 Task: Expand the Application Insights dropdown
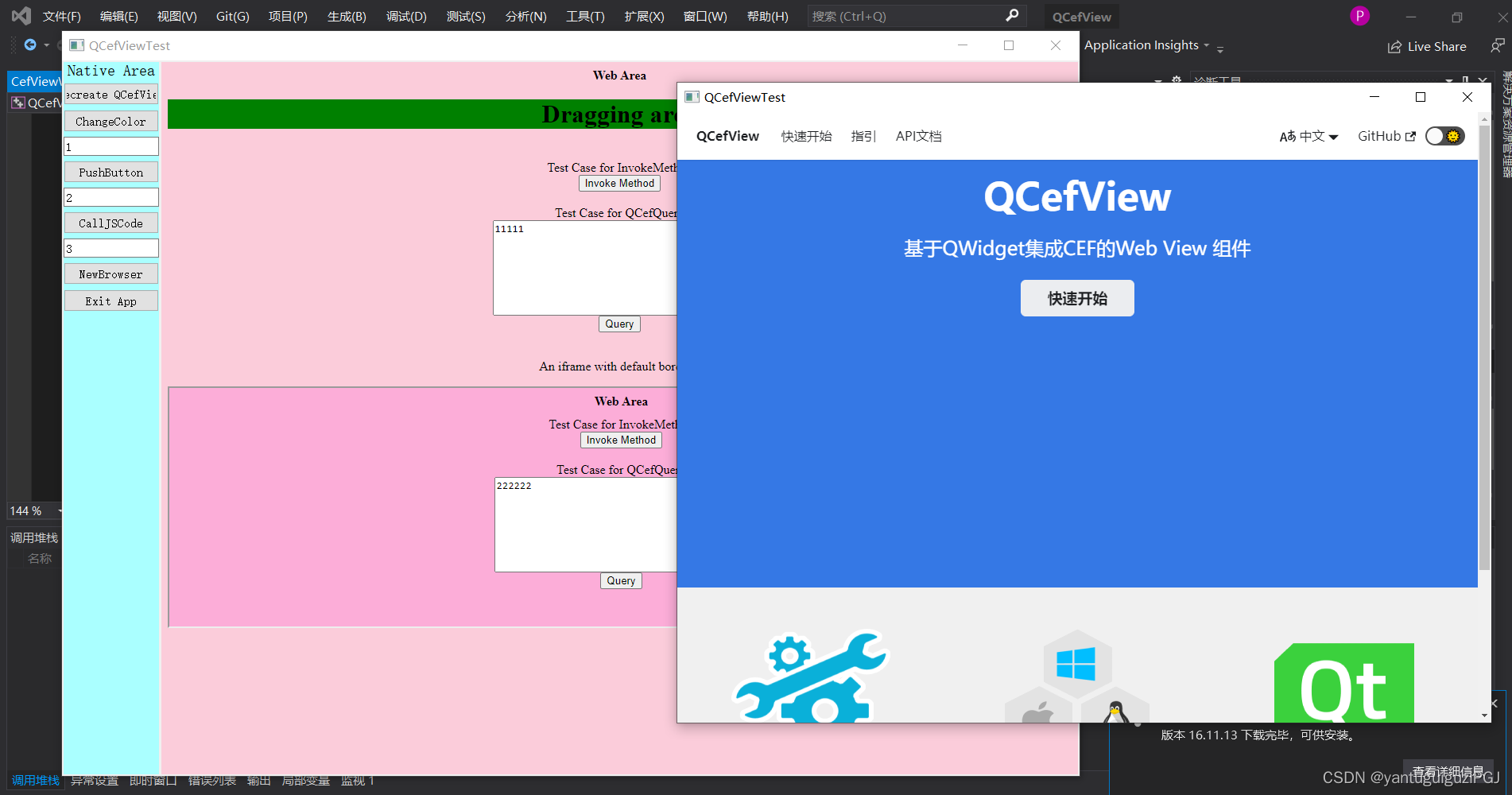pos(1208,45)
